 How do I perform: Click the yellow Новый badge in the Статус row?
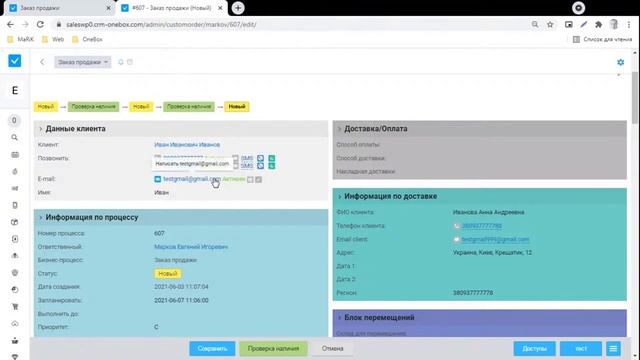tap(168, 274)
